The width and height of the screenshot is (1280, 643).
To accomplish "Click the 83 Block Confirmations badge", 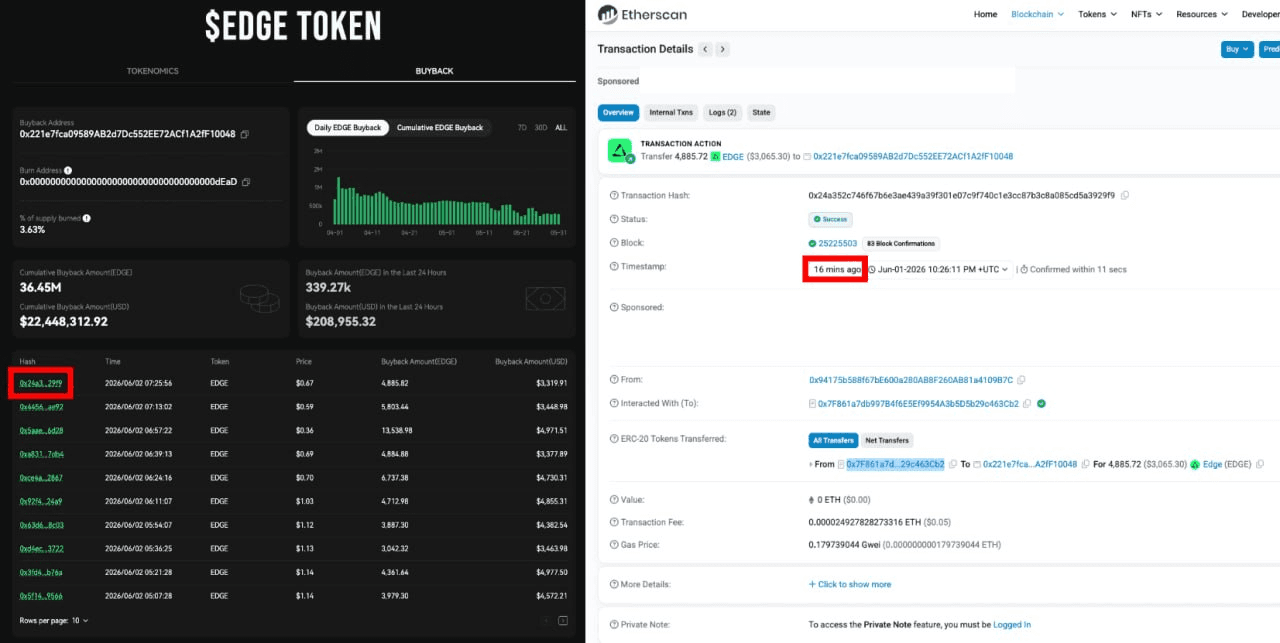I will coord(900,243).
